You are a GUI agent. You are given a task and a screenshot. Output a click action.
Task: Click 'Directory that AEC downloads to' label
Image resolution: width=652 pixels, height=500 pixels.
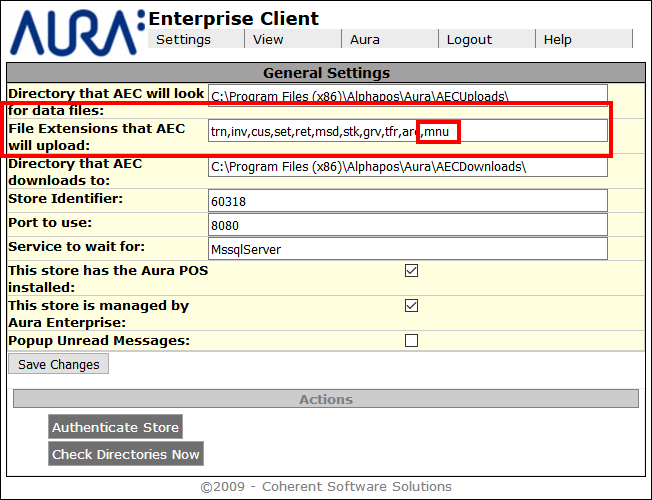tap(75, 172)
